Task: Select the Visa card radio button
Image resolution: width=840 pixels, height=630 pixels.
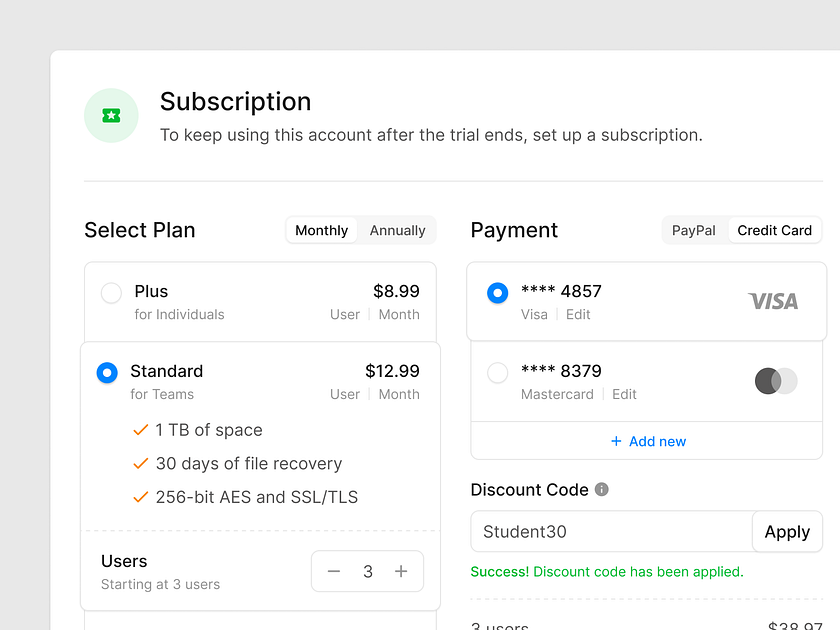Action: pos(497,292)
